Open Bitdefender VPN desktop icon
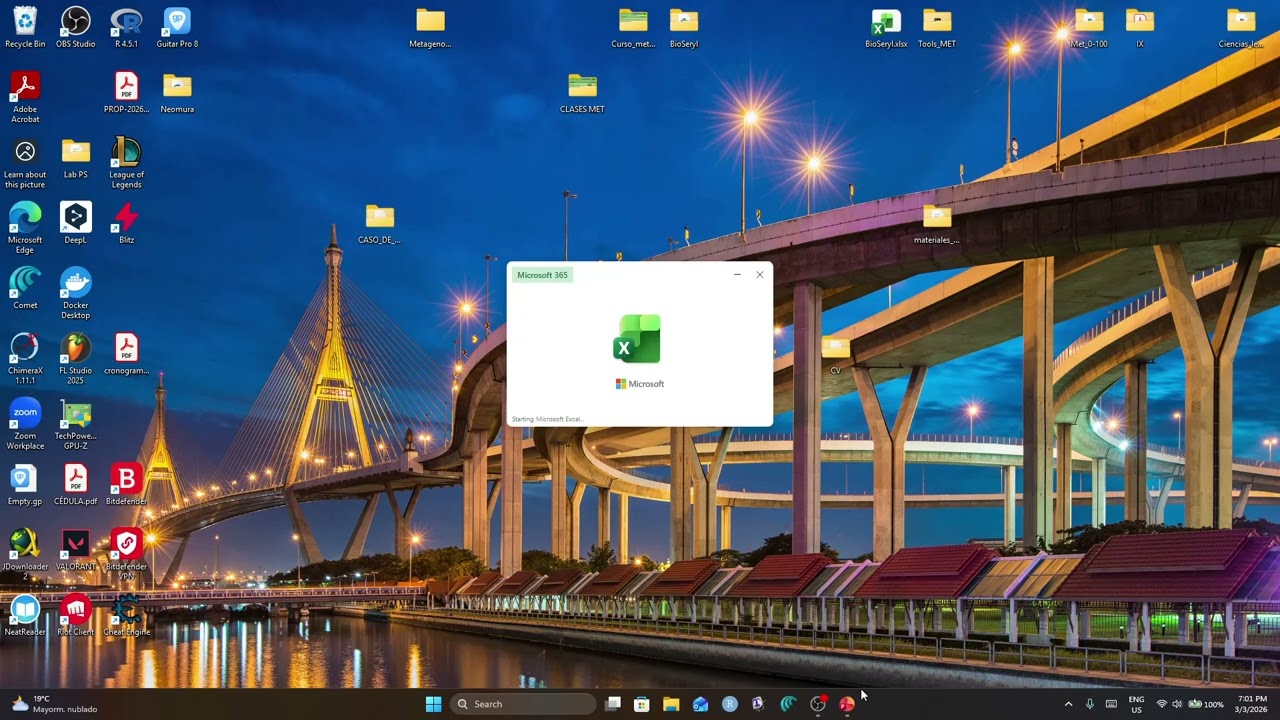This screenshot has width=1280, height=720. (126, 555)
